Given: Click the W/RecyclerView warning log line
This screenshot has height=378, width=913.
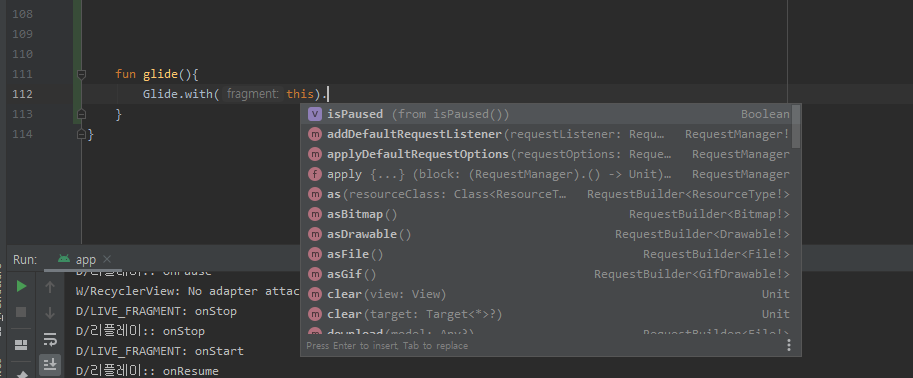Looking at the screenshot, I should 187,291.
